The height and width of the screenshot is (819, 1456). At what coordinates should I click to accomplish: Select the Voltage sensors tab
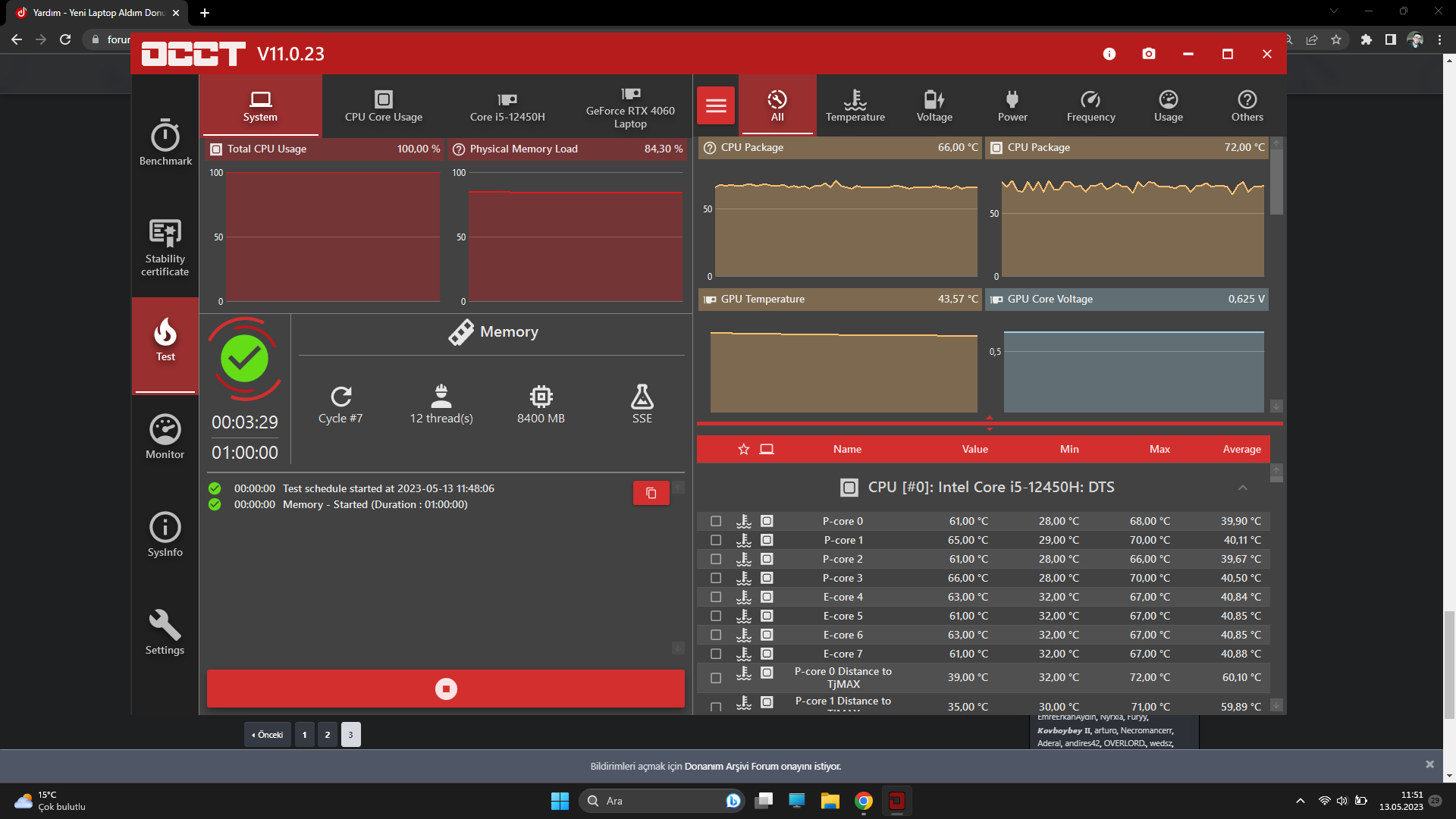tap(934, 105)
